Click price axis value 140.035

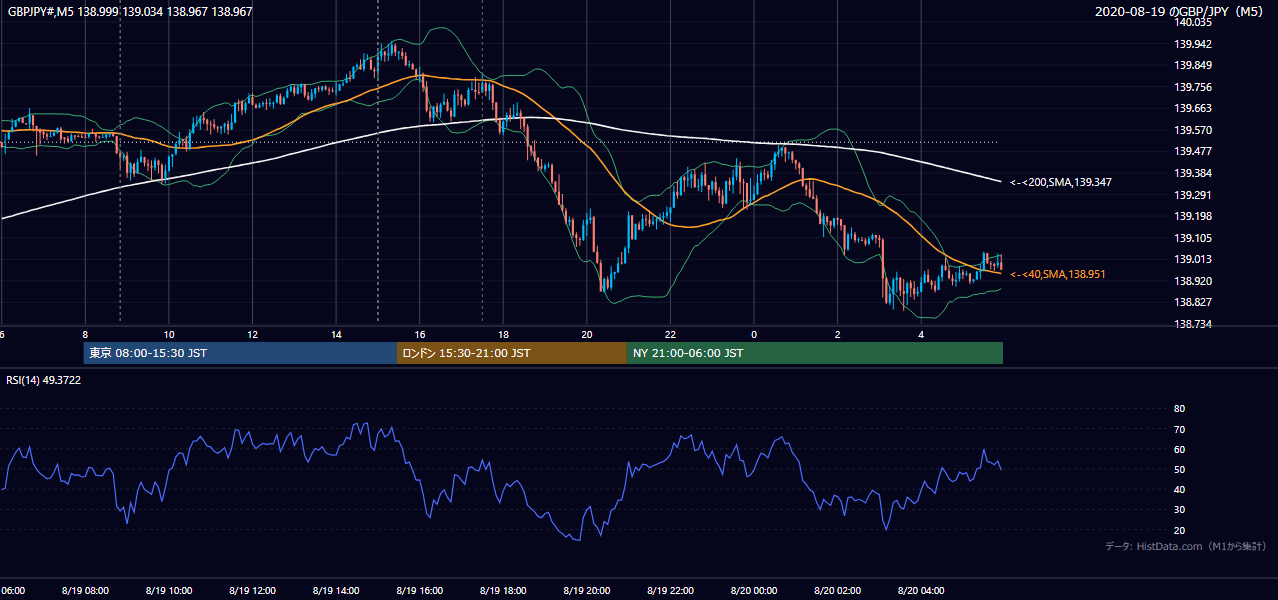point(1193,22)
